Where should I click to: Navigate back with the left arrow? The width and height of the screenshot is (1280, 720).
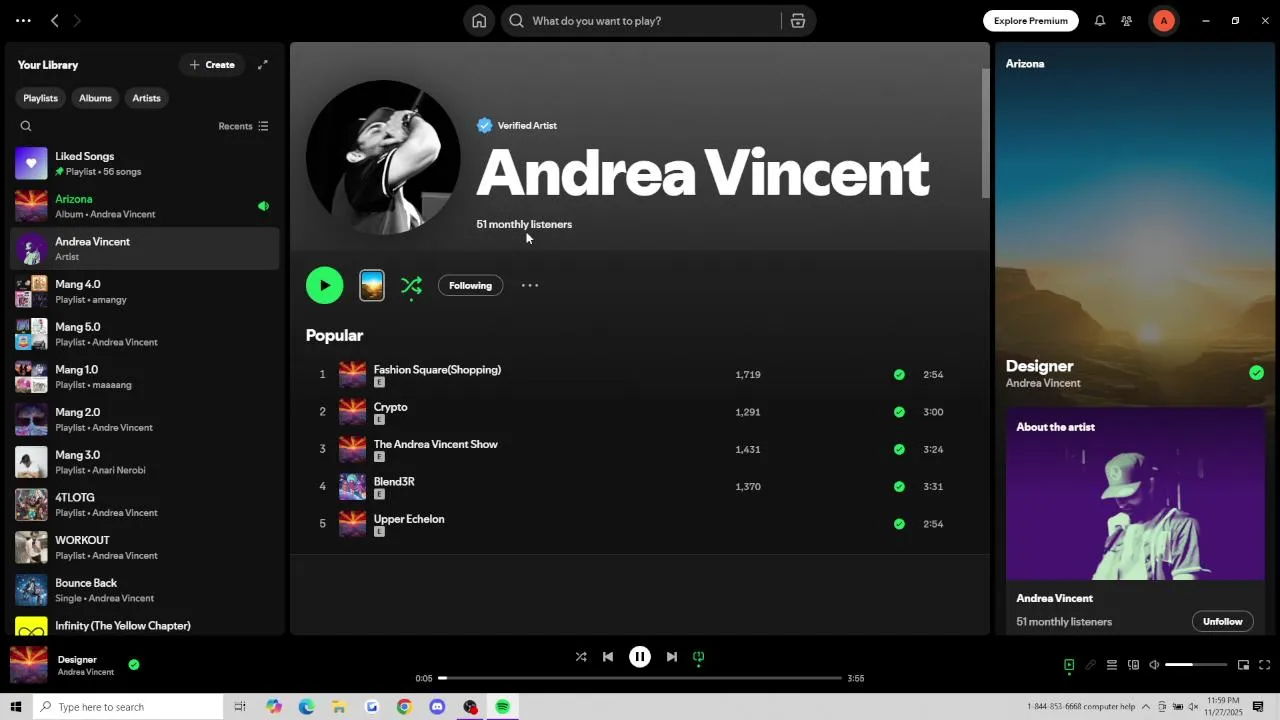pyautogui.click(x=55, y=21)
